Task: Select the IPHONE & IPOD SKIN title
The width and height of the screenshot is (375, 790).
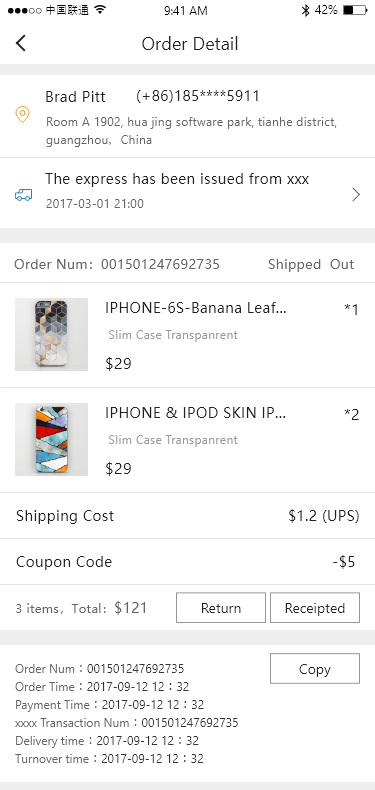Action: (196, 413)
